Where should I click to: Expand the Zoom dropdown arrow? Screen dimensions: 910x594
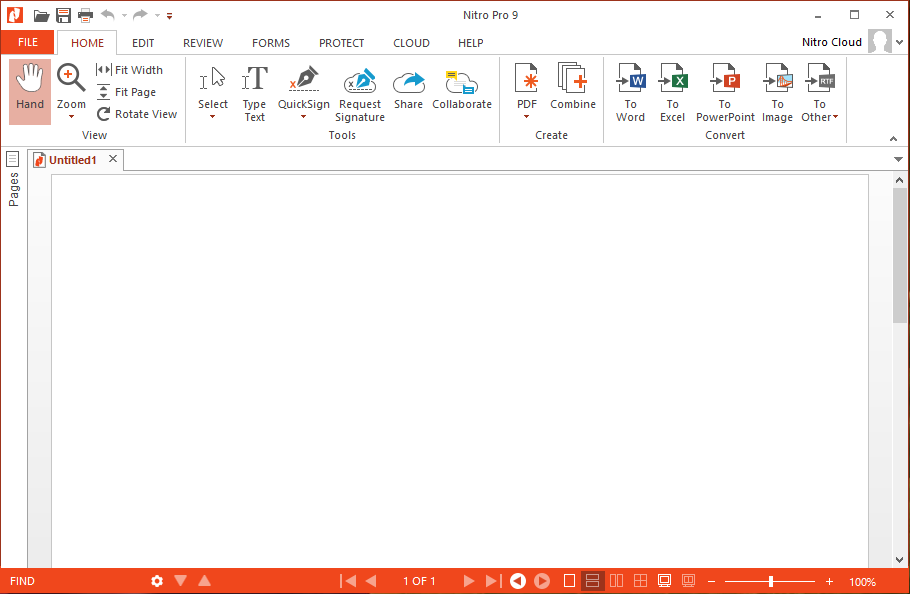click(x=71, y=117)
